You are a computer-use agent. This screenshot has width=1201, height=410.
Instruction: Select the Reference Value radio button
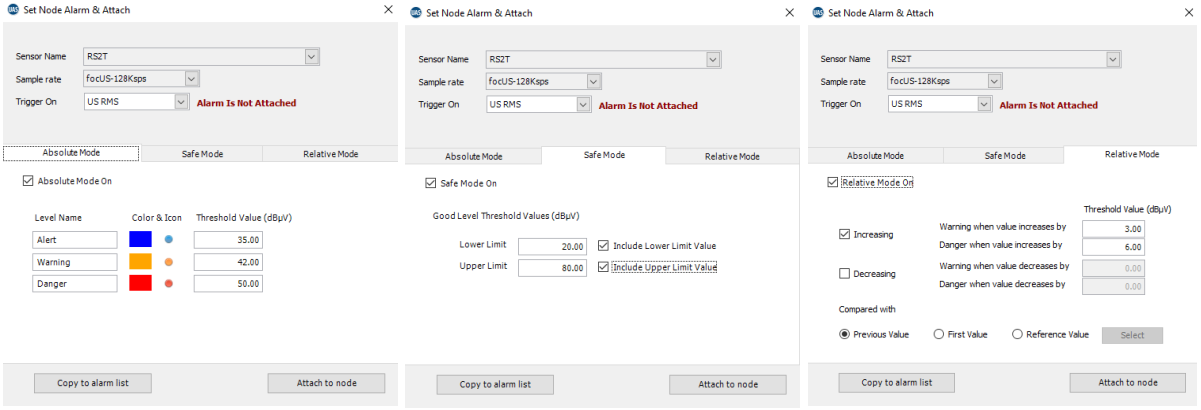tap(1018, 334)
